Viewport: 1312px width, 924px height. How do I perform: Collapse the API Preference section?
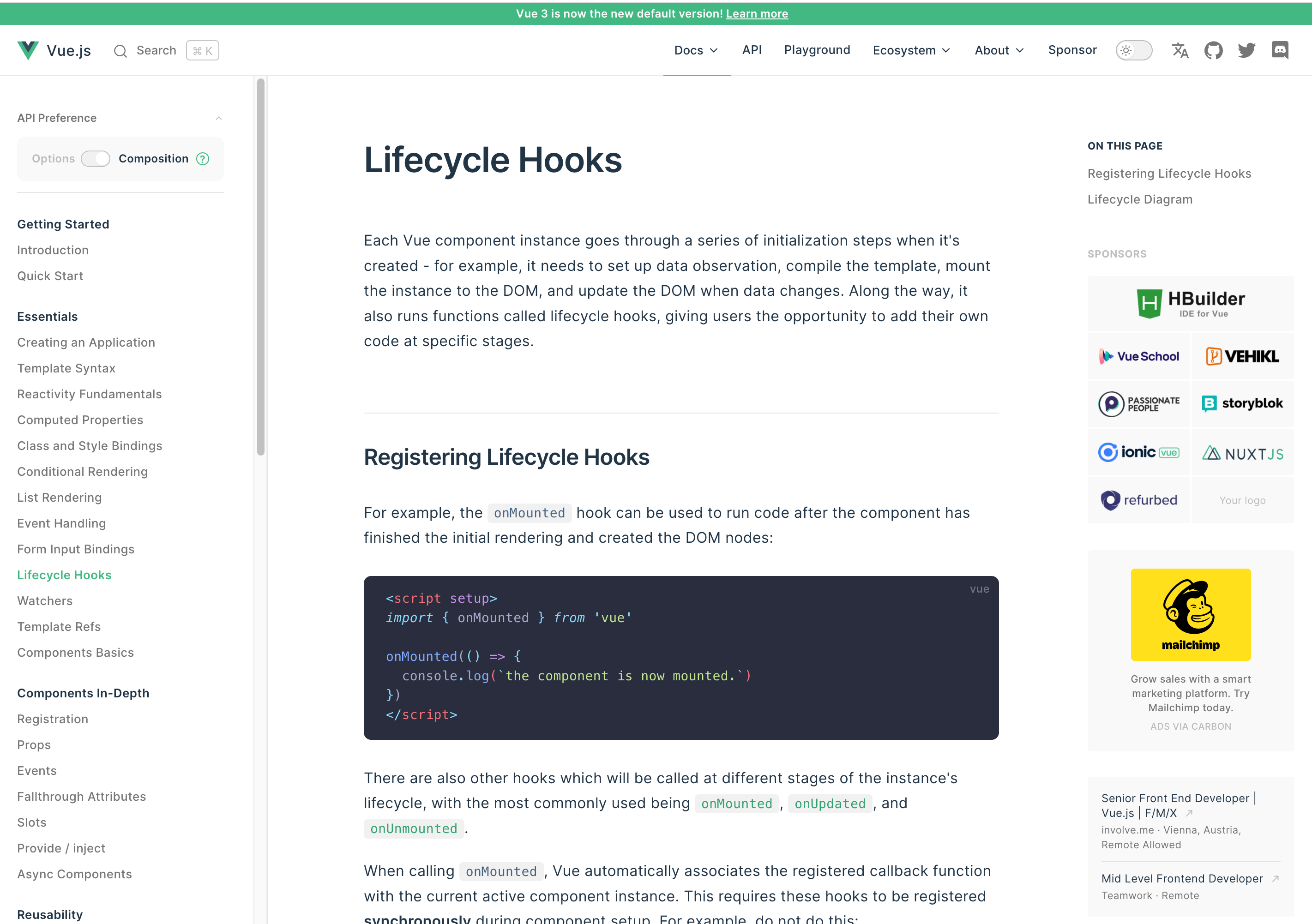tap(218, 118)
